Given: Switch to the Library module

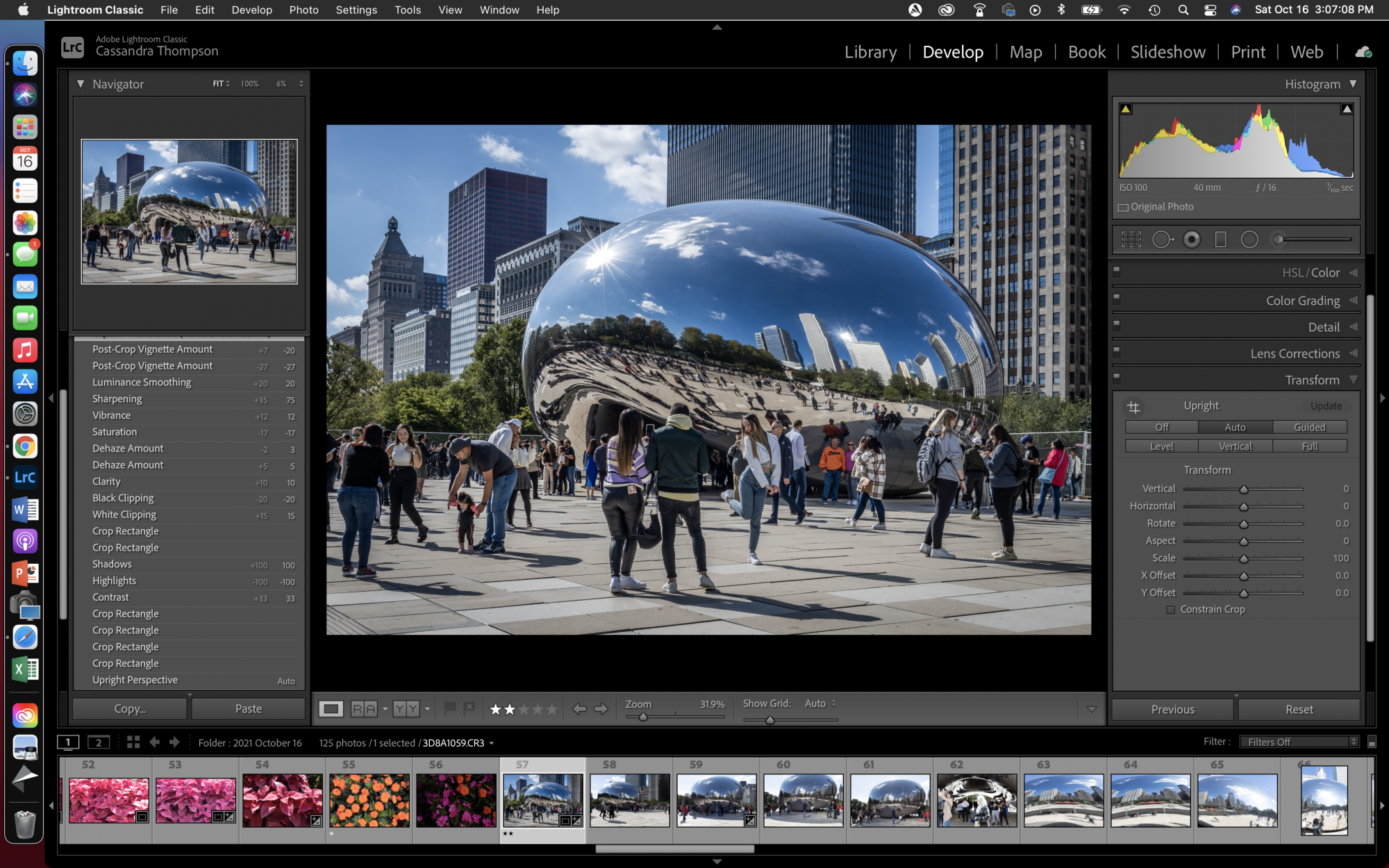Looking at the screenshot, I should pyautogui.click(x=870, y=52).
